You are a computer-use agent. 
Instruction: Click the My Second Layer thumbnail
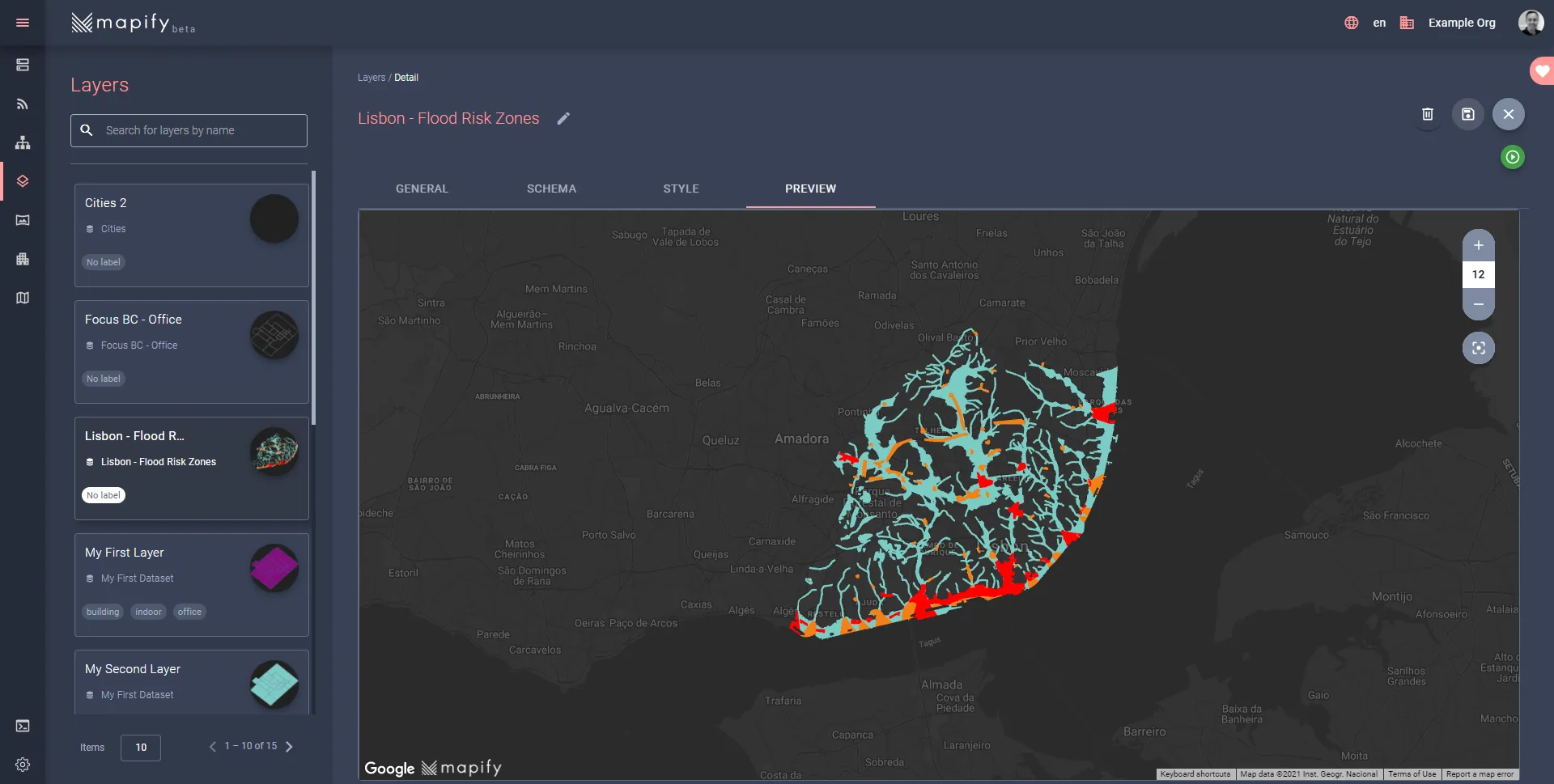point(274,684)
